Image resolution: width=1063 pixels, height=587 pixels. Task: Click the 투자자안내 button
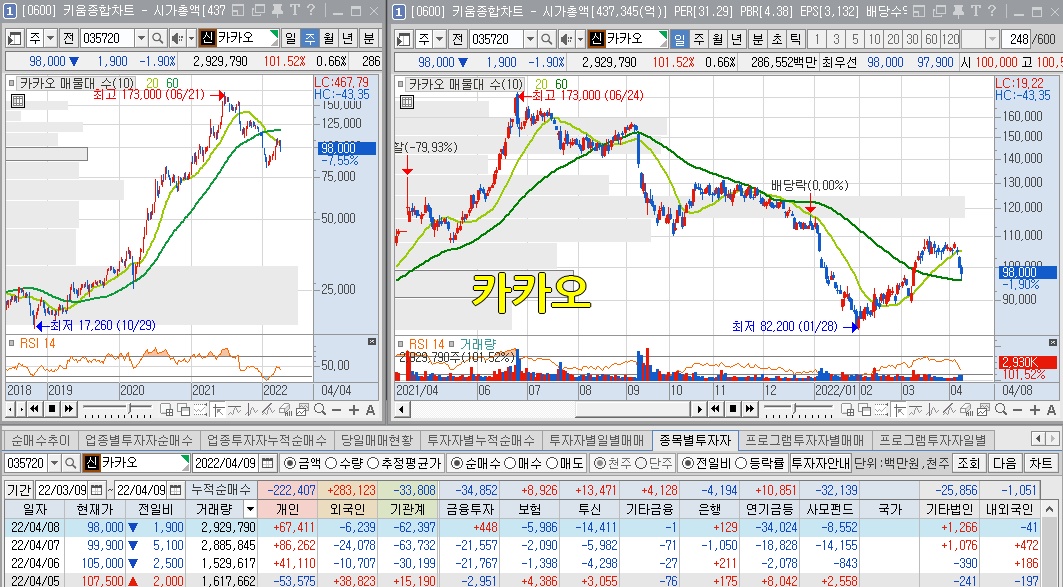[x=820, y=463]
